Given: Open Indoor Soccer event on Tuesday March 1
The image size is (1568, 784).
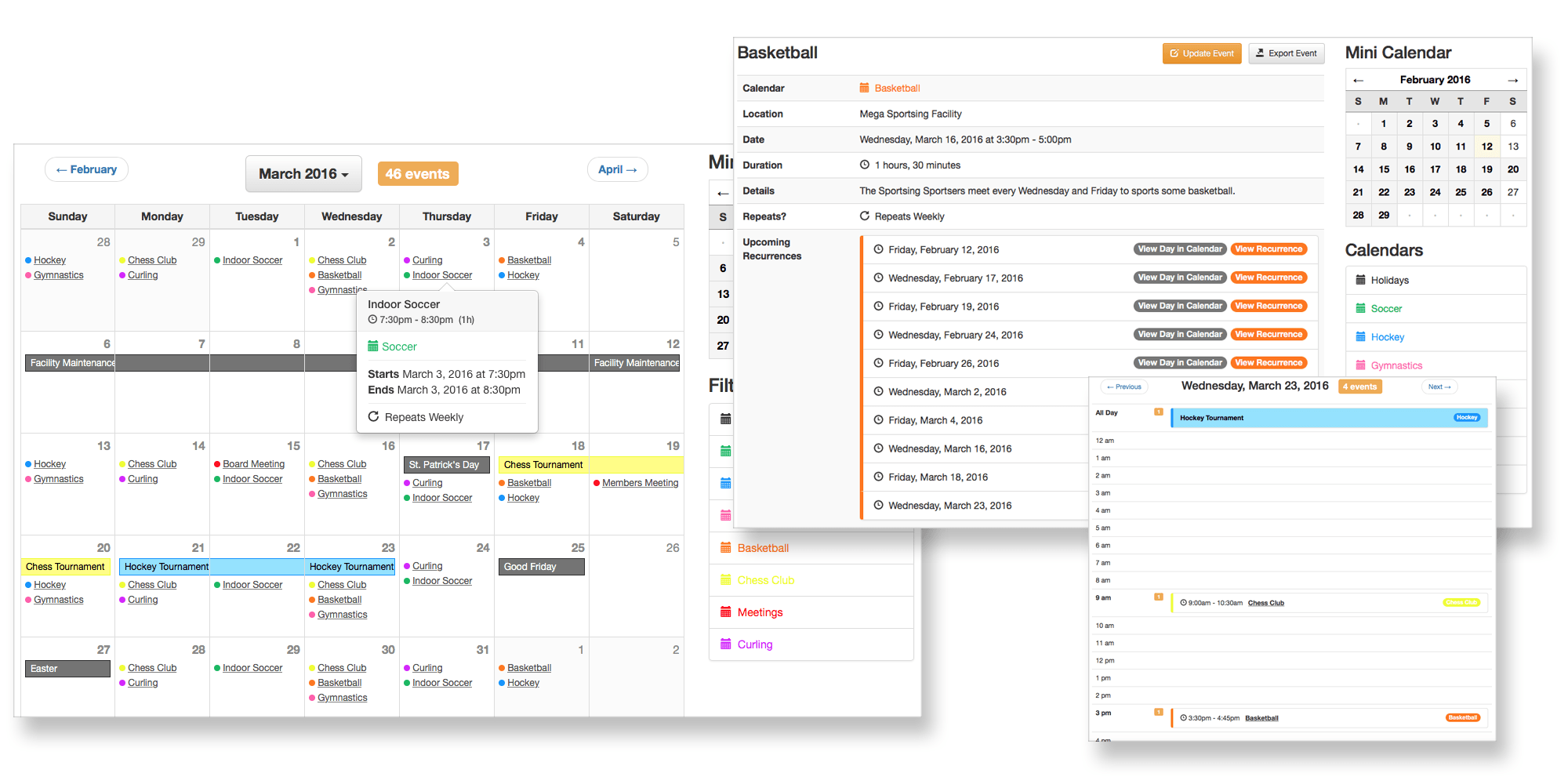Looking at the screenshot, I should click(x=252, y=260).
